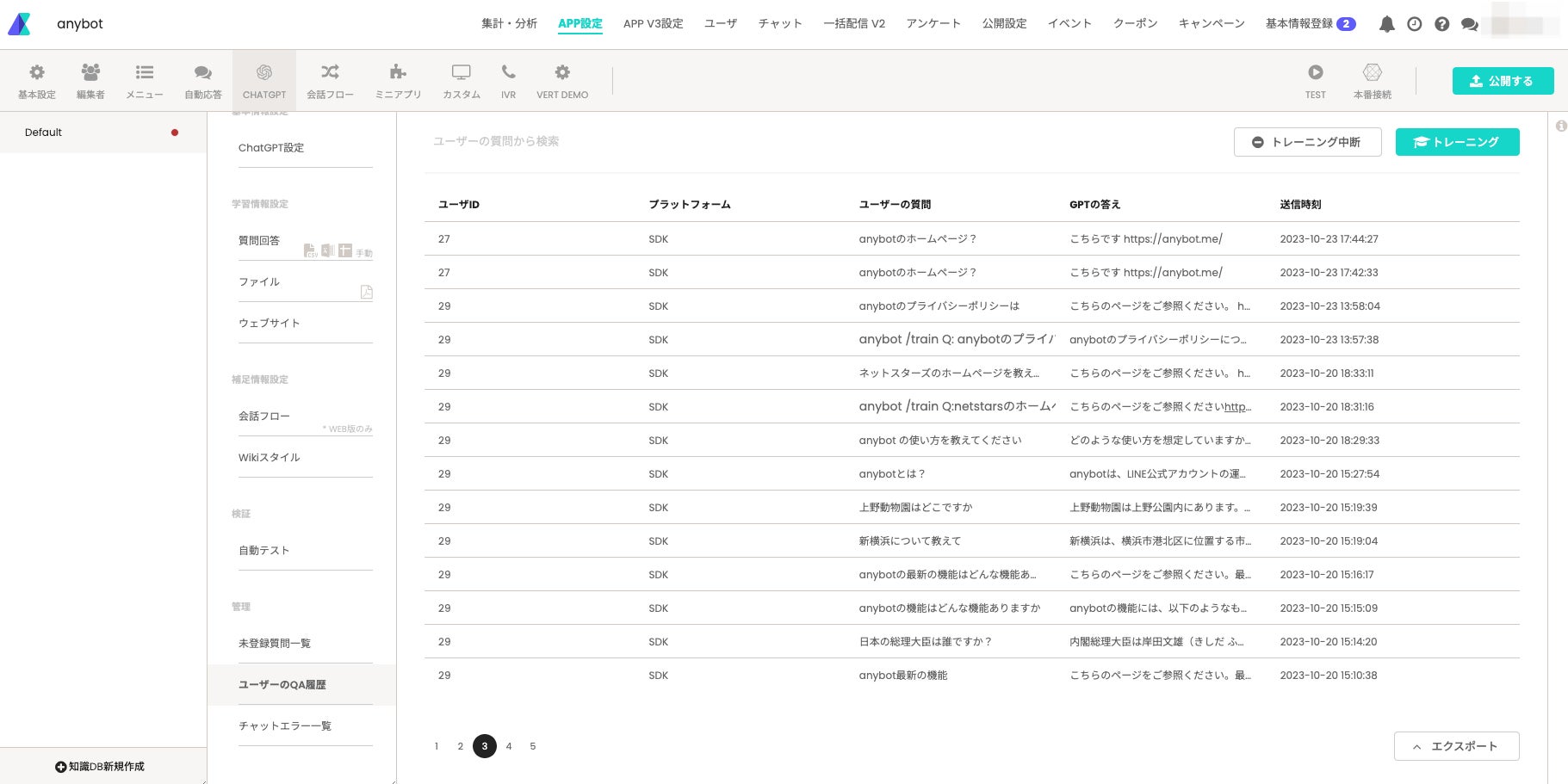Open the 基本情報登録 menu with badge
Viewport: 1568px width, 784px height.
(1311, 24)
